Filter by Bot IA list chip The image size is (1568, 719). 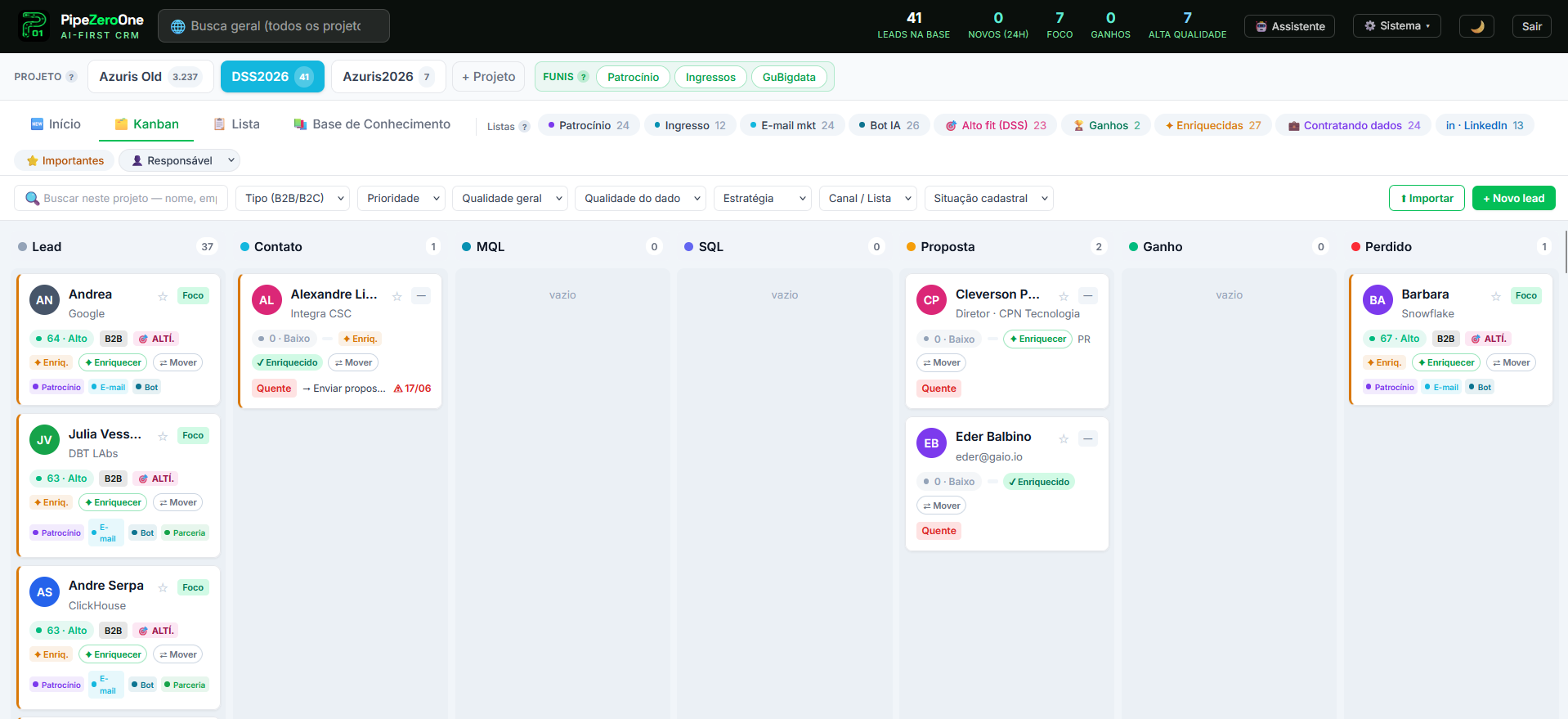click(889, 125)
